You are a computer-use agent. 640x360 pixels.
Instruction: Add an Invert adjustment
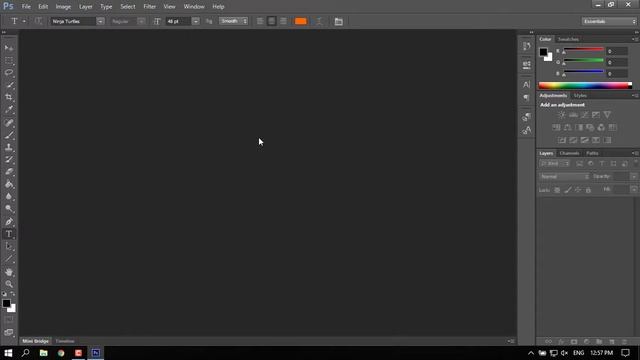point(562,140)
